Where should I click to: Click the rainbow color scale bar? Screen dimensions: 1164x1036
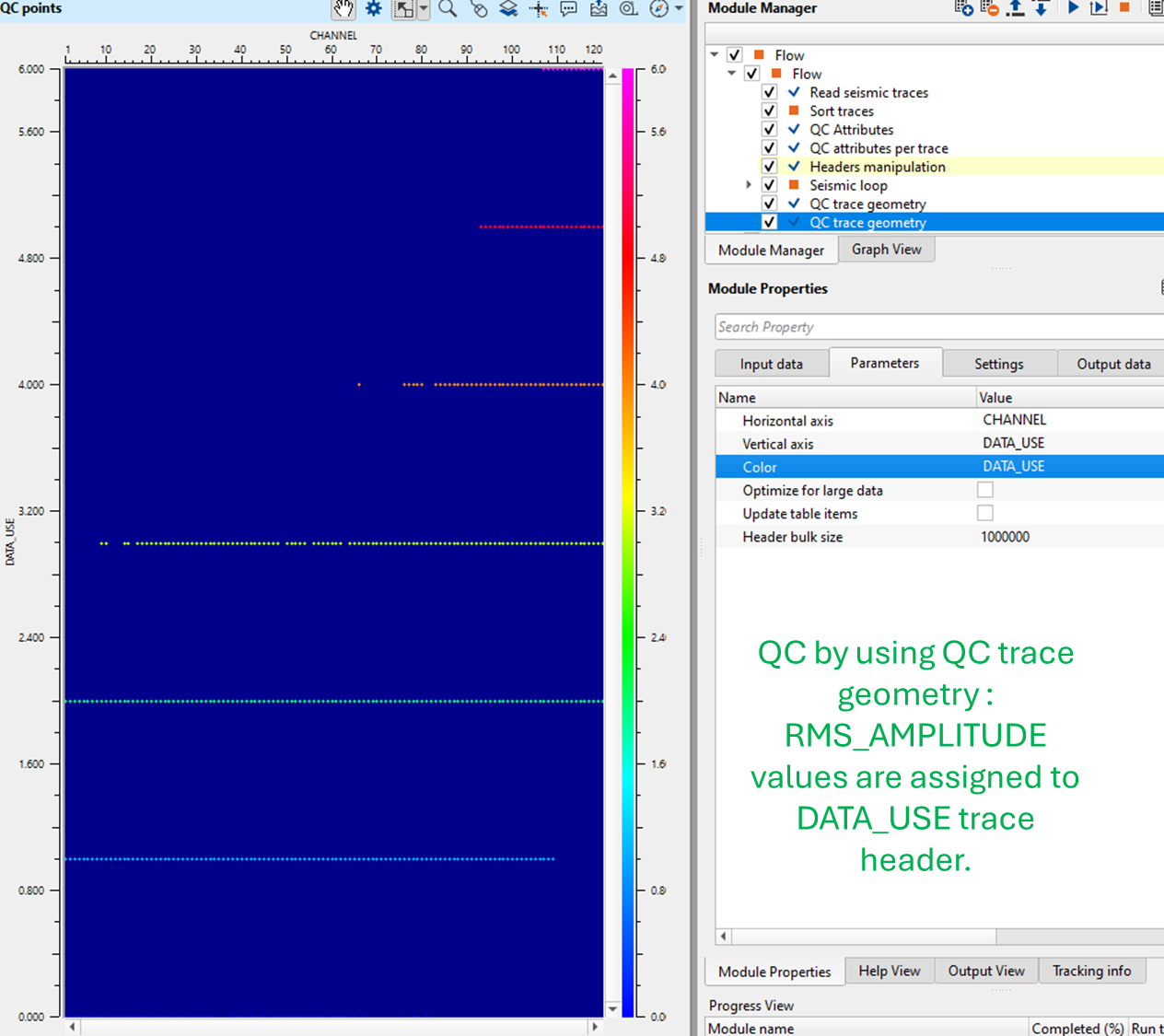pos(628,541)
